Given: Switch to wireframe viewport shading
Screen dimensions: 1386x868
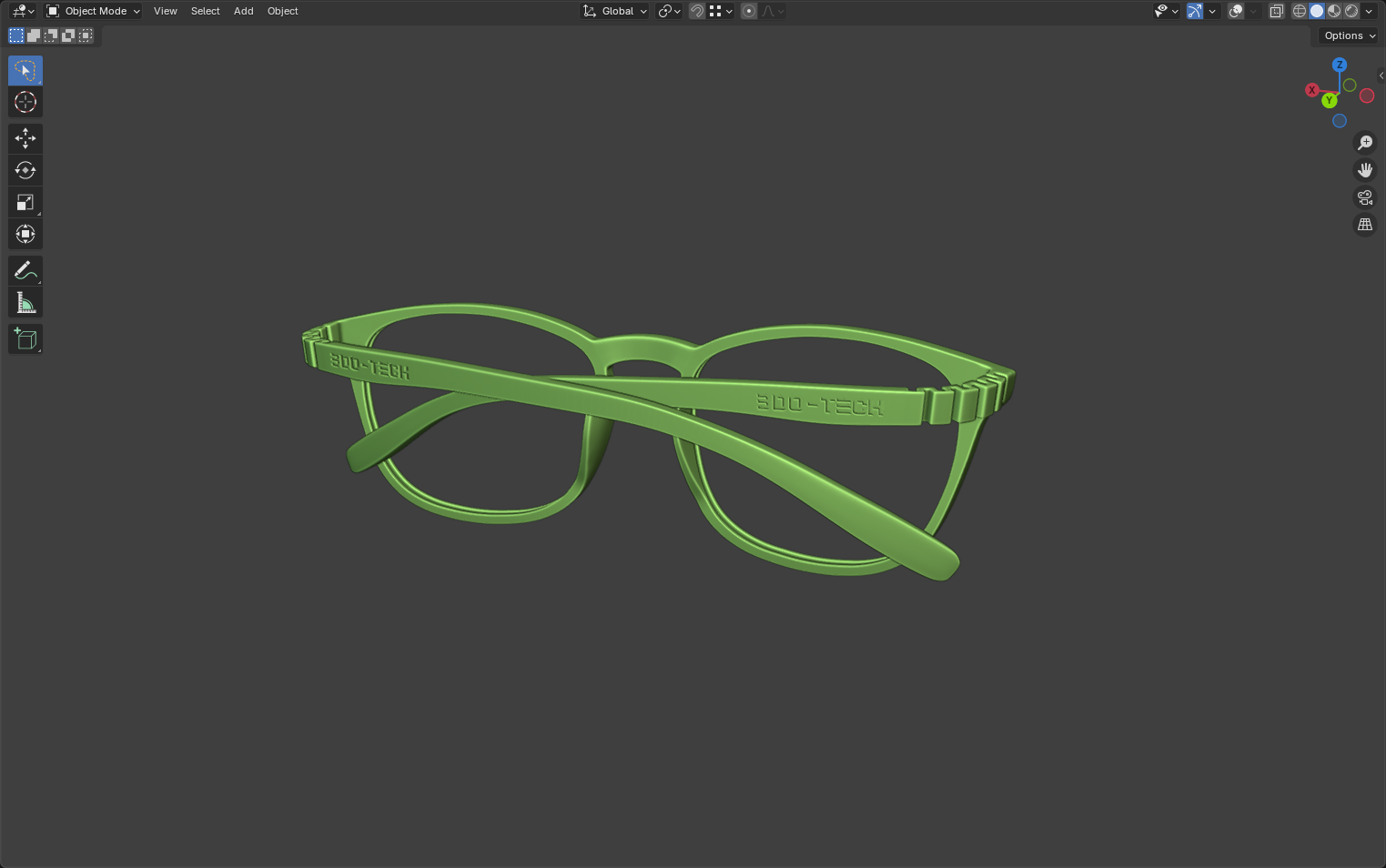Looking at the screenshot, I should click(x=1300, y=11).
